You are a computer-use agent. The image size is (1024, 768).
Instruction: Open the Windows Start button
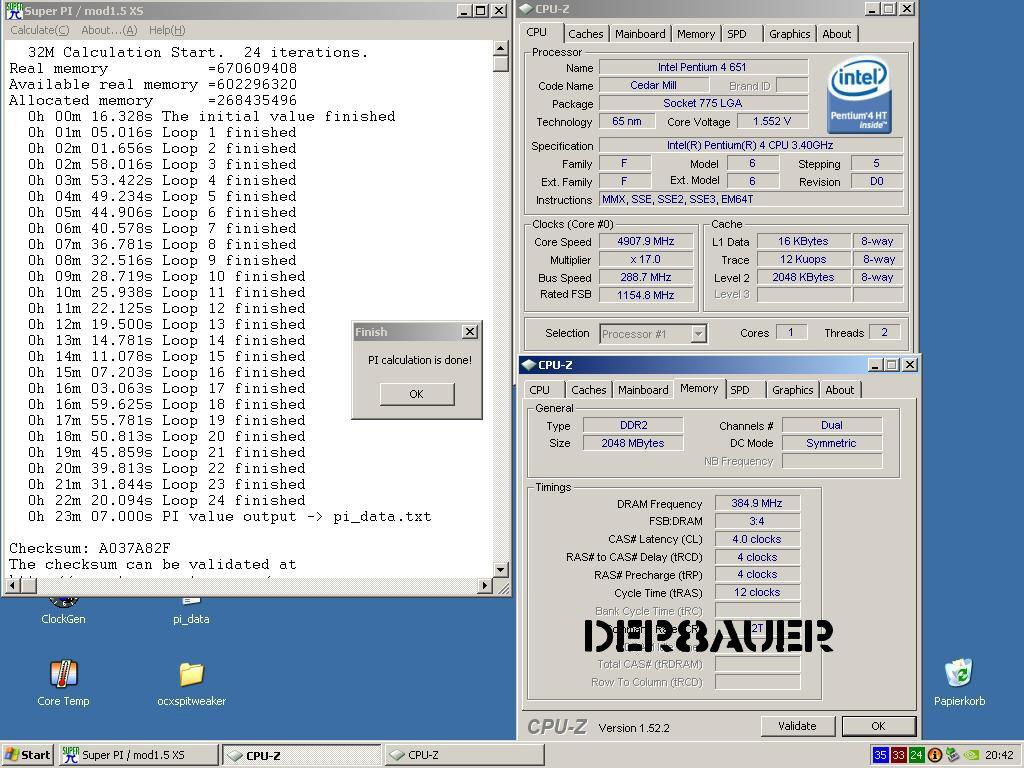pos(27,755)
